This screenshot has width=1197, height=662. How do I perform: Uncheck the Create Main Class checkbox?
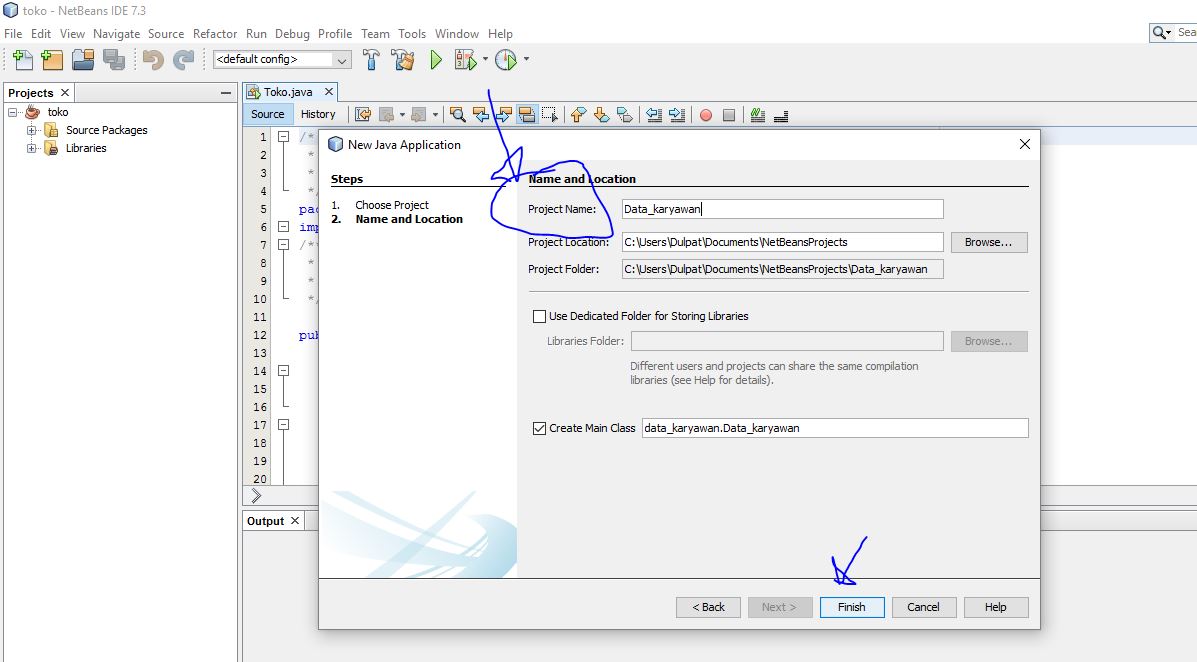coord(538,427)
